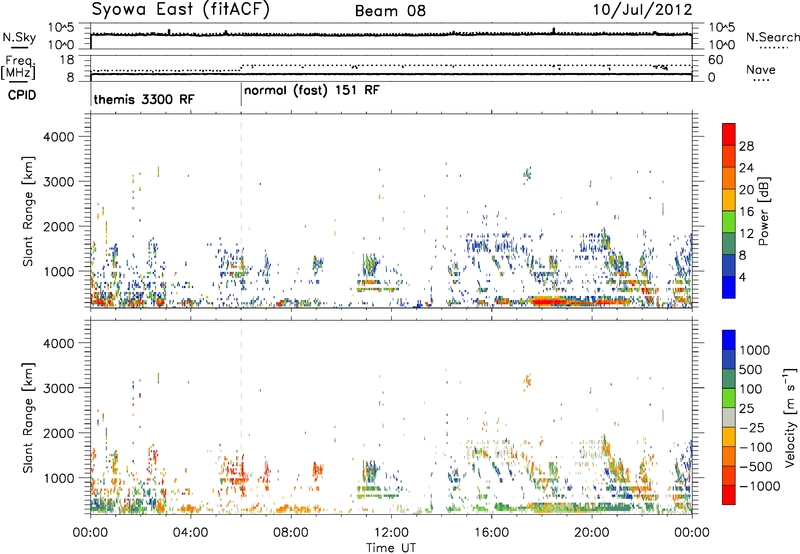Select the "Beam 08" label
The width and height of the screenshot is (800, 554).
click(390, 11)
